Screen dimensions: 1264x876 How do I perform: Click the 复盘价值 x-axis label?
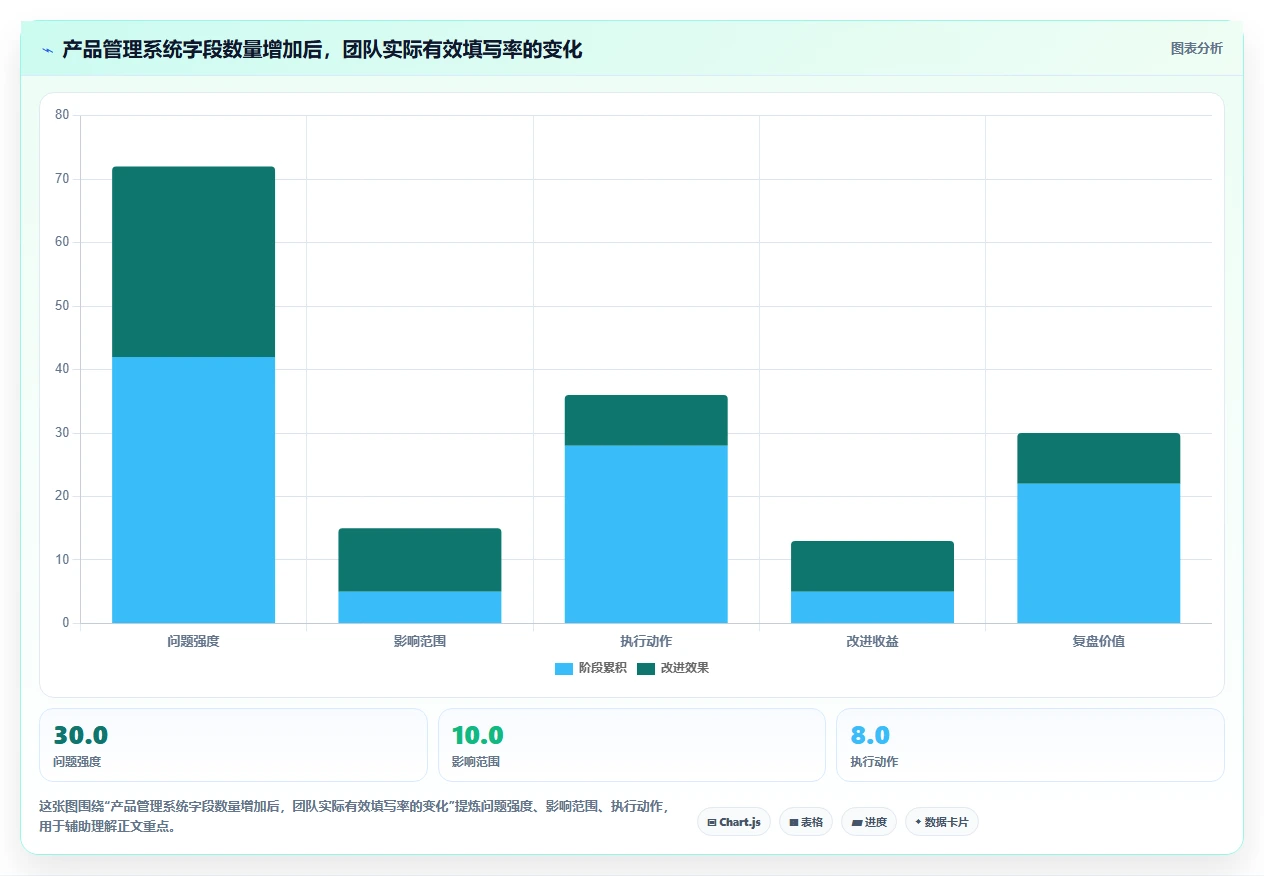click(x=1099, y=641)
